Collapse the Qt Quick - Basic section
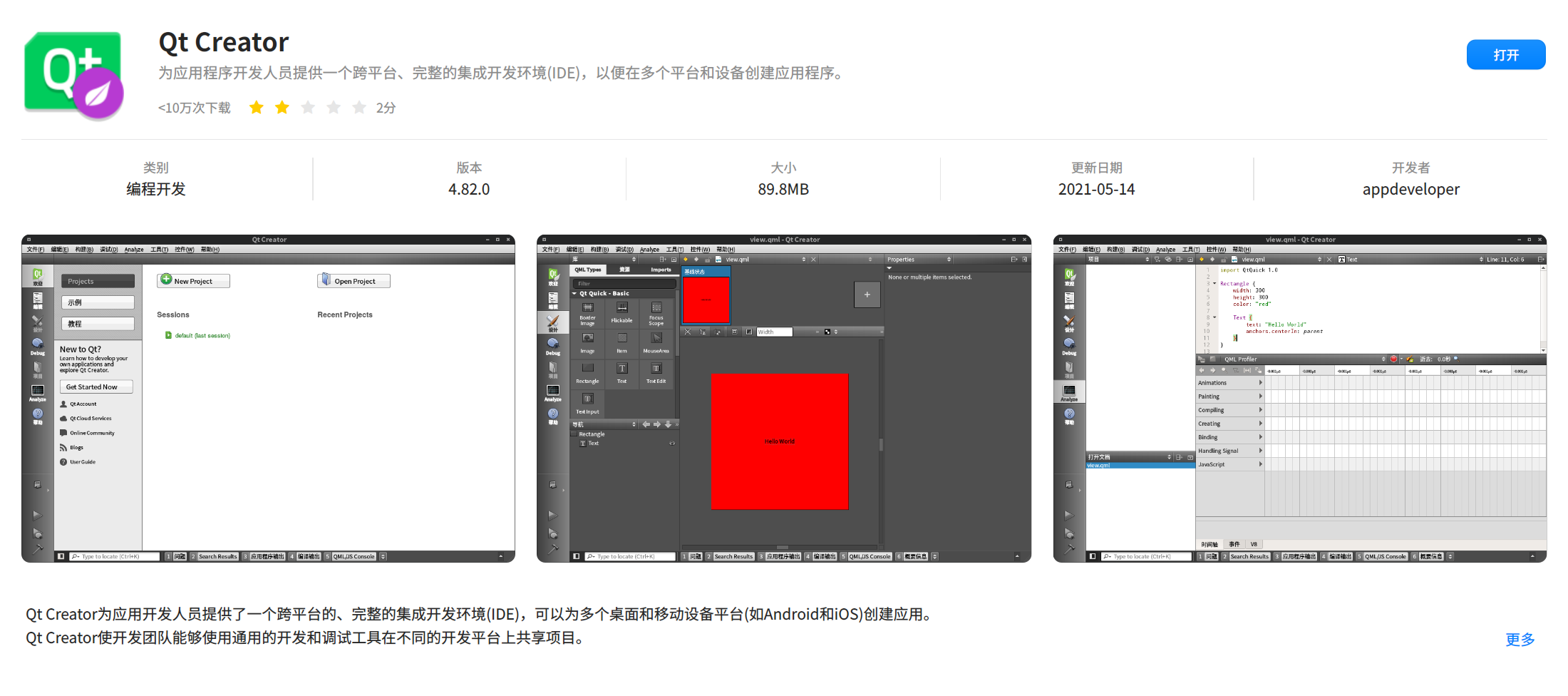 [574, 293]
